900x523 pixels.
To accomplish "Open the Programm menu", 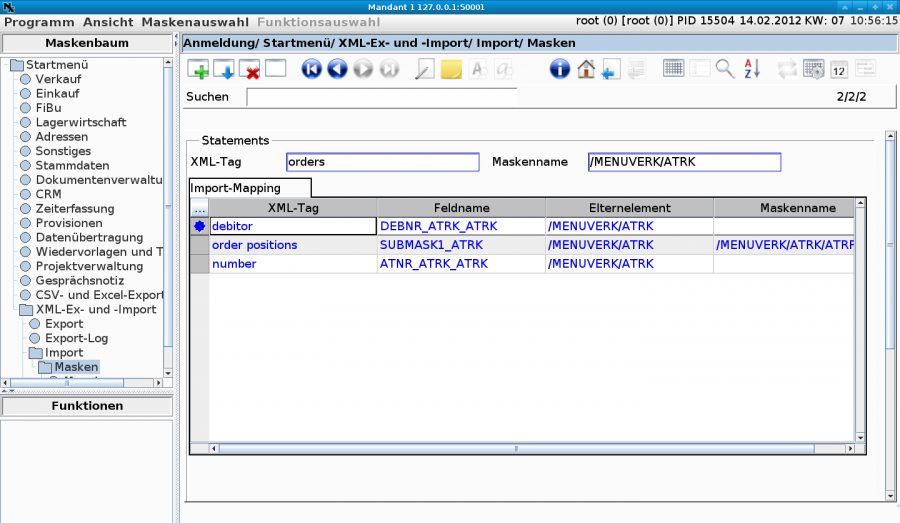I will (39, 22).
